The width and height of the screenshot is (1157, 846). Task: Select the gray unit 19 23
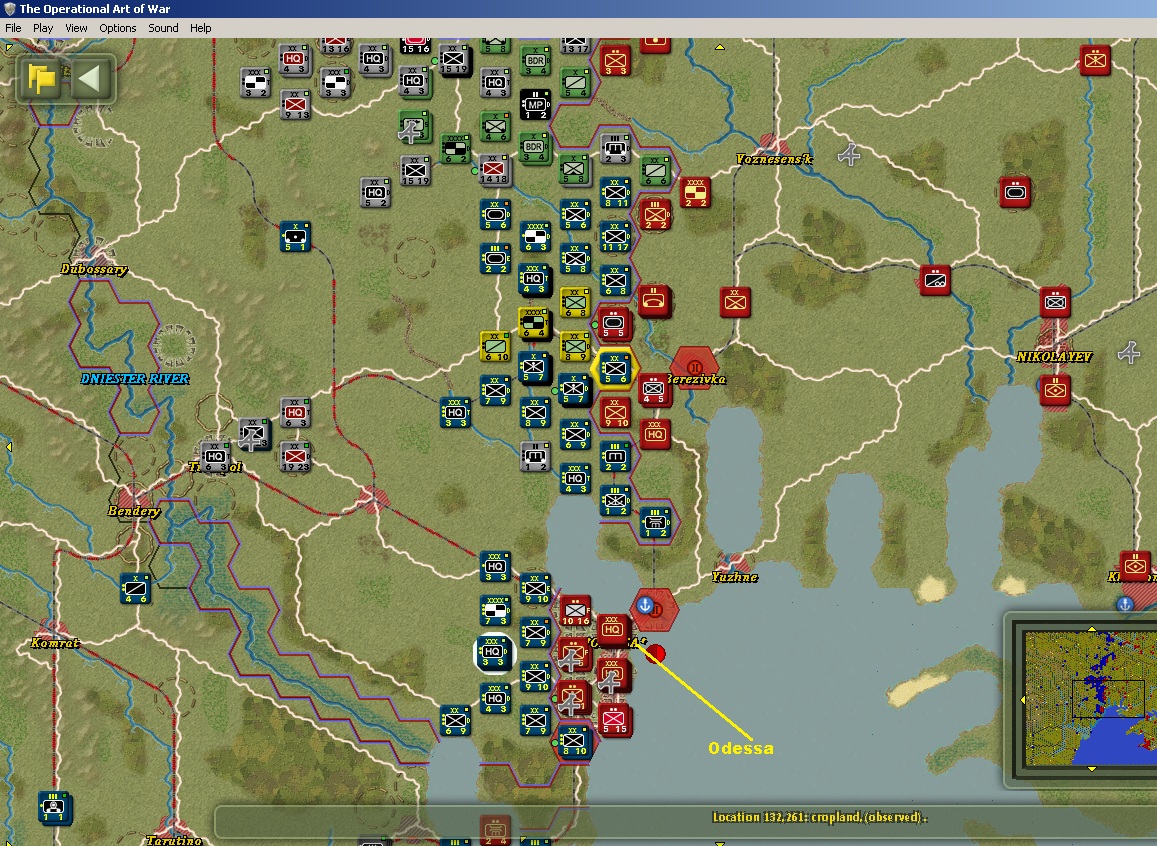[x=295, y=457]
